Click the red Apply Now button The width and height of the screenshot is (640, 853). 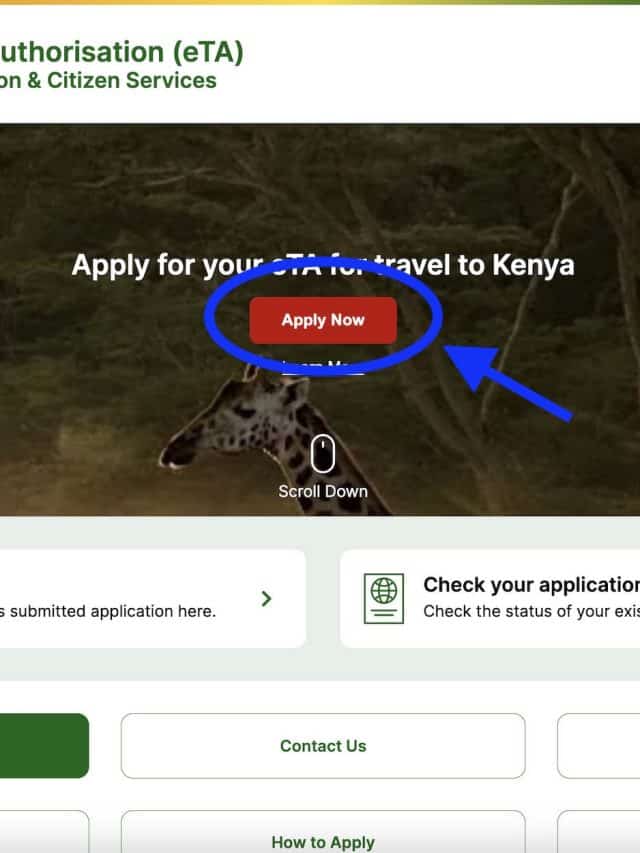click(x=323, y=320)
